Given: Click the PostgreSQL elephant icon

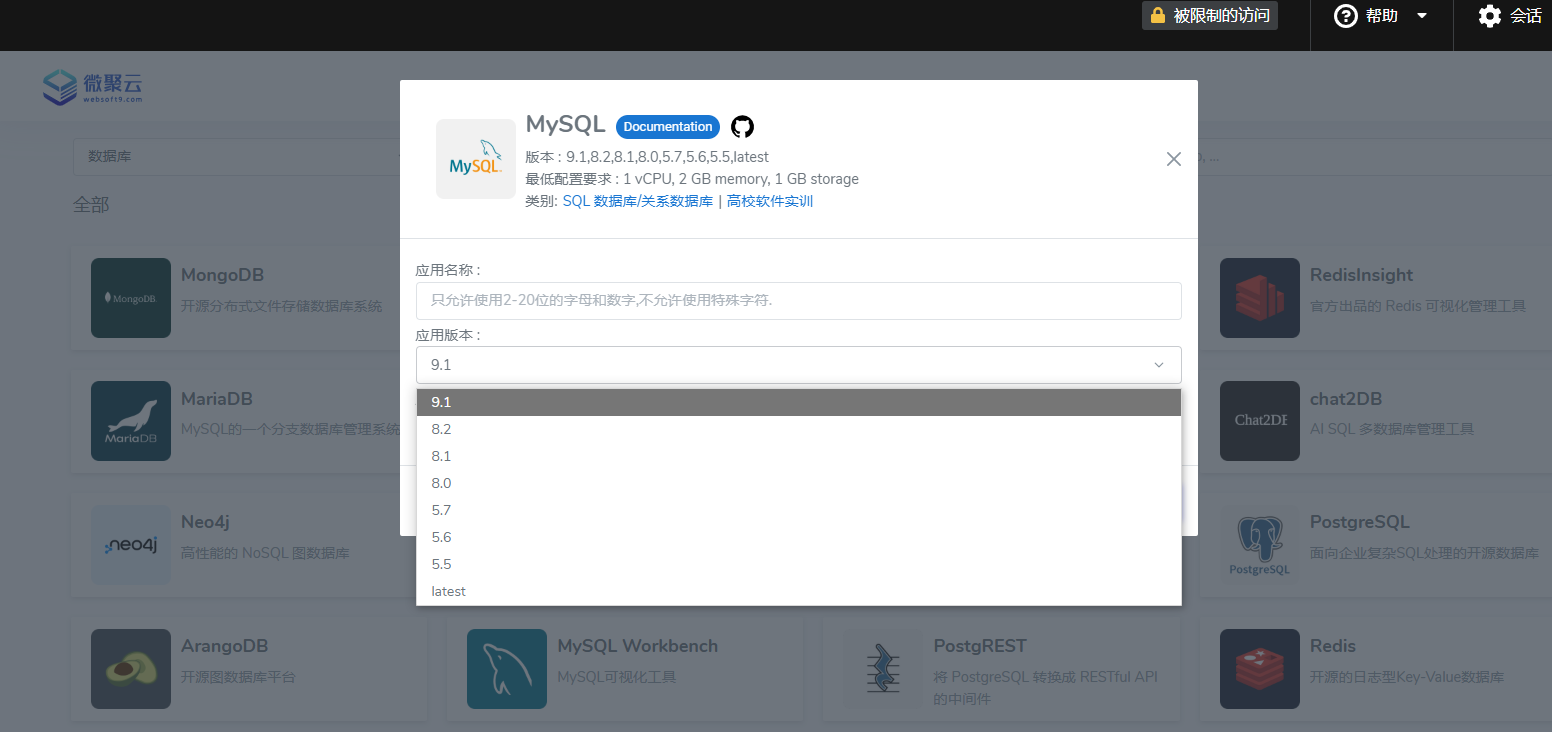Looking at the screenshot, I should [x=1259, y=545].
